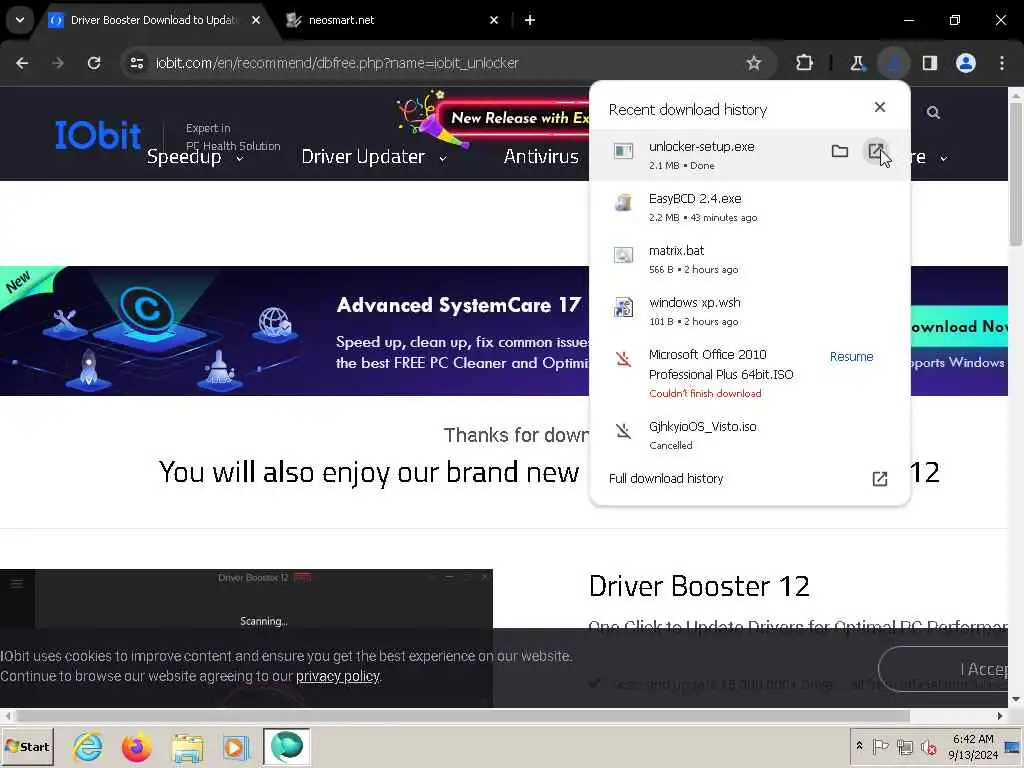Select windows xp.wsh download entry
The width and height of the screenshot is (1024, 768).
tap(749, 311)
